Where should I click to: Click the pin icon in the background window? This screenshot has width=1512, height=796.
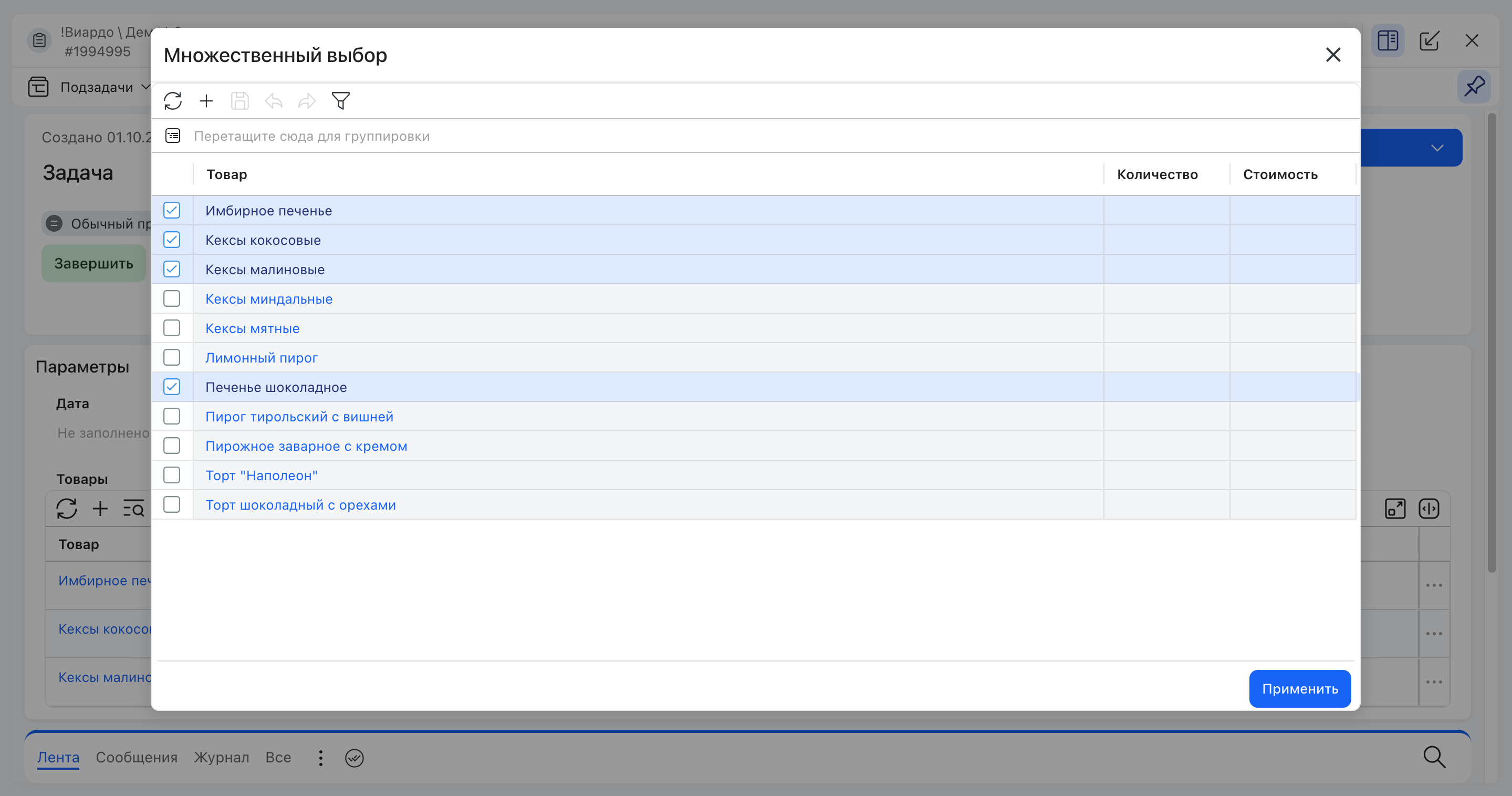(x=1474, y=87)
